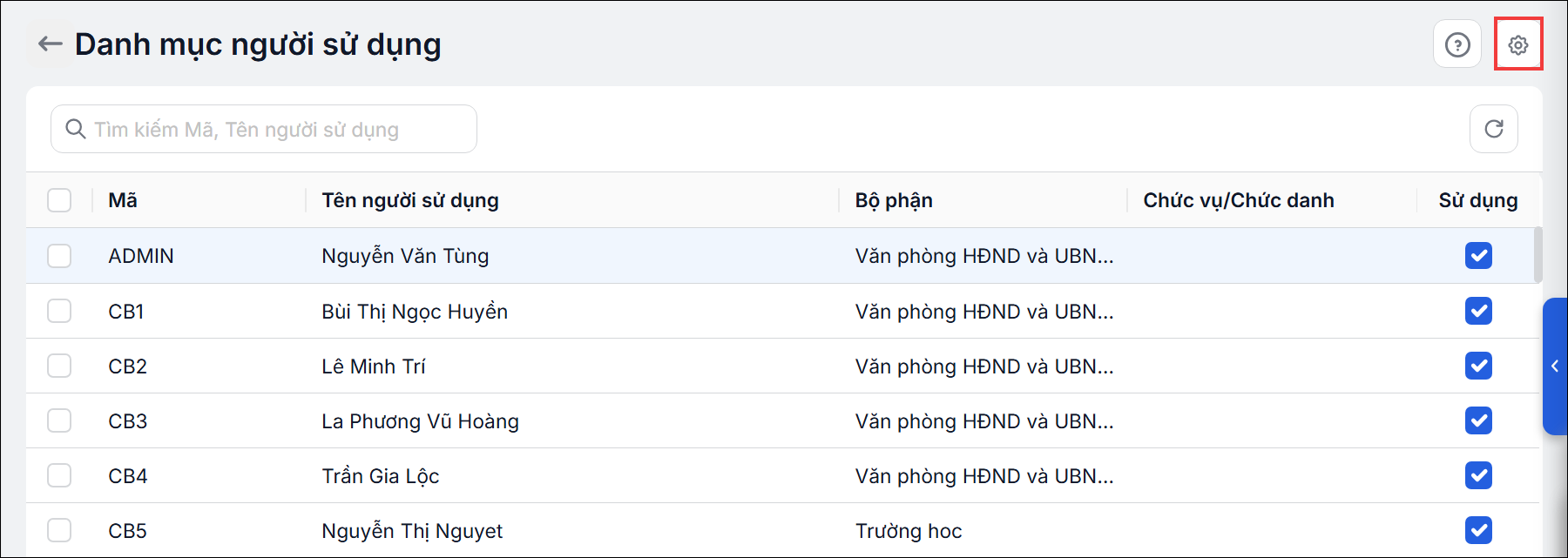
Task: Click the Bộ phận column header
Action: (894, 200)
